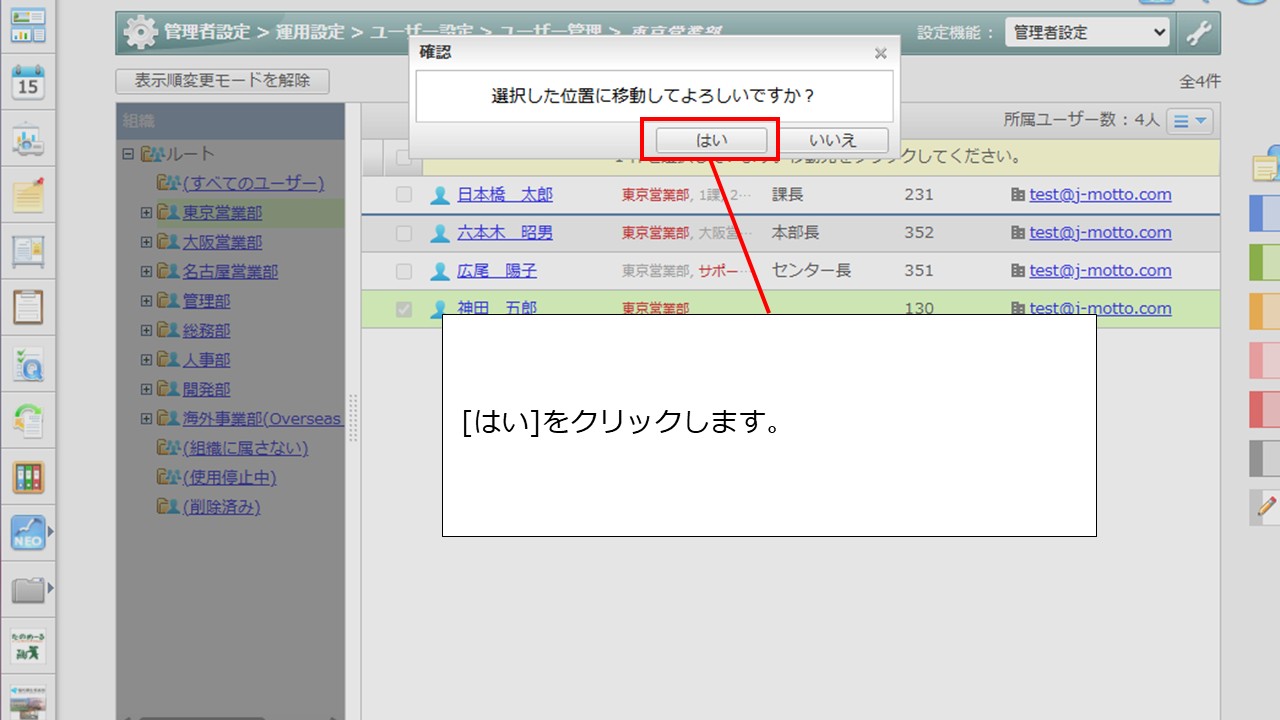Viewport: 1280px width, 720px height.
Task: Open the NEO chart icon in sidebar
Action: 28,533
